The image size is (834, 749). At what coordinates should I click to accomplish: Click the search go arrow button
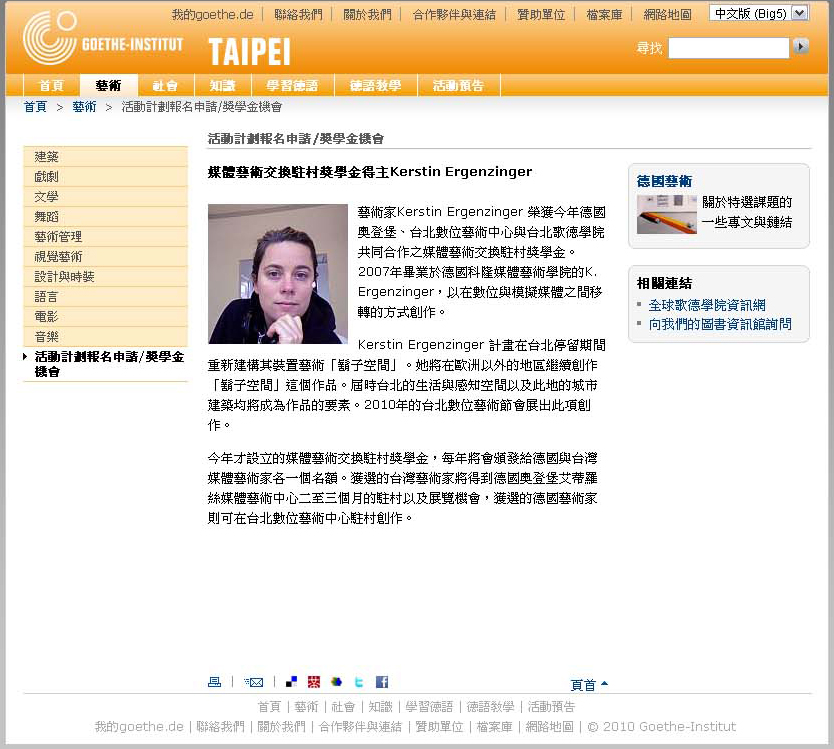click(x=801, y=46)
